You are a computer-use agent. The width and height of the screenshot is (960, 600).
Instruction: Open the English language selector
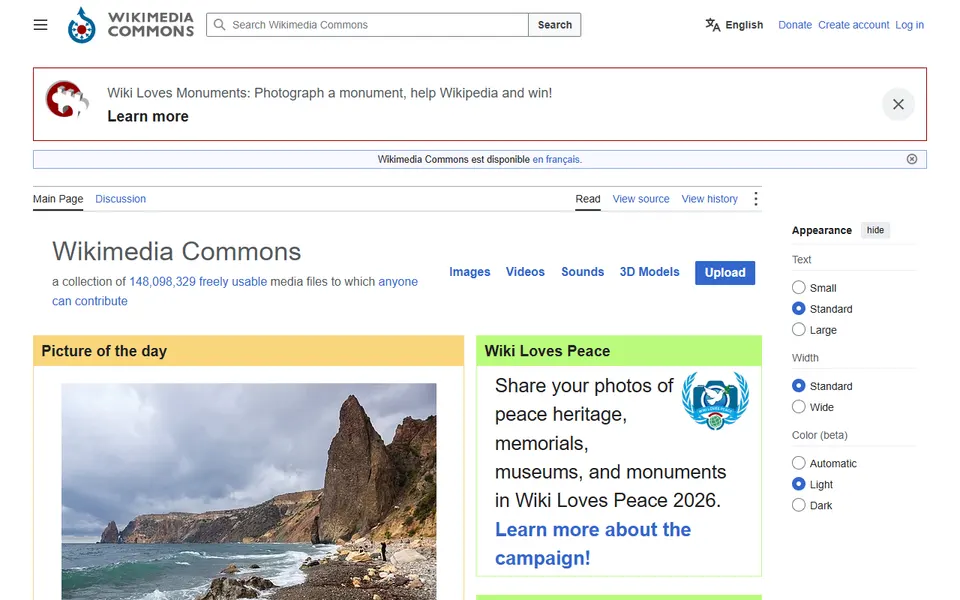point(734,25)
